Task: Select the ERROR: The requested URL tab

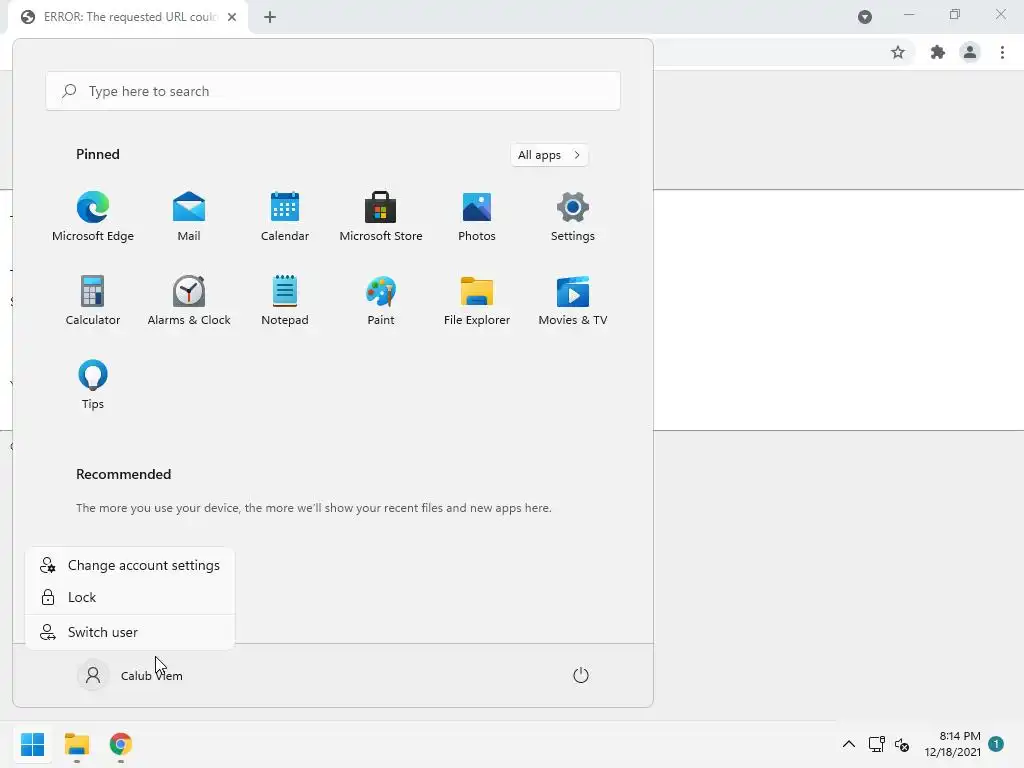Action: click(129, 17)
